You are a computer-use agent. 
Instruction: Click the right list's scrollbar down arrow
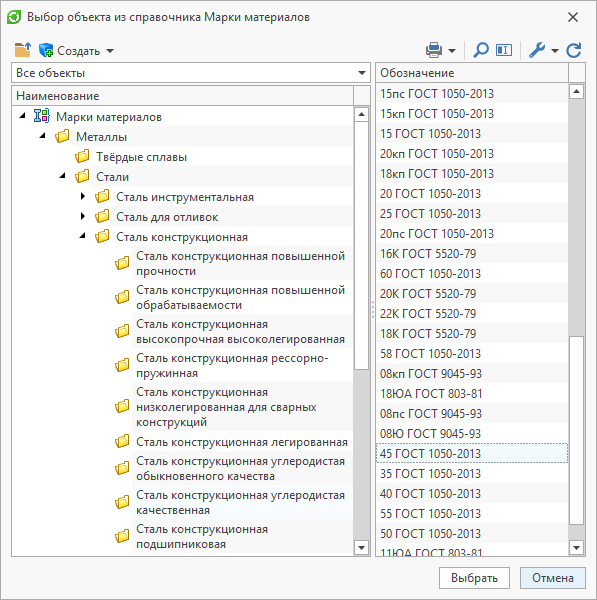(576, 548)
